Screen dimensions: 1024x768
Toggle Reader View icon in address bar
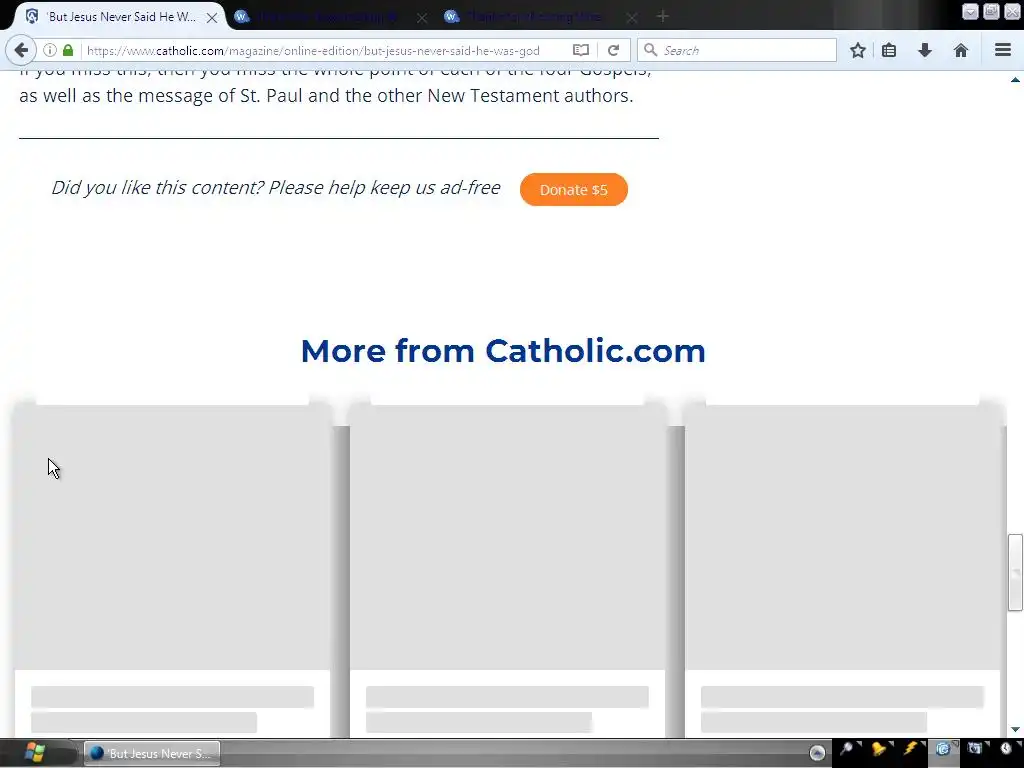pyautogui.click(x=581, y=50)
